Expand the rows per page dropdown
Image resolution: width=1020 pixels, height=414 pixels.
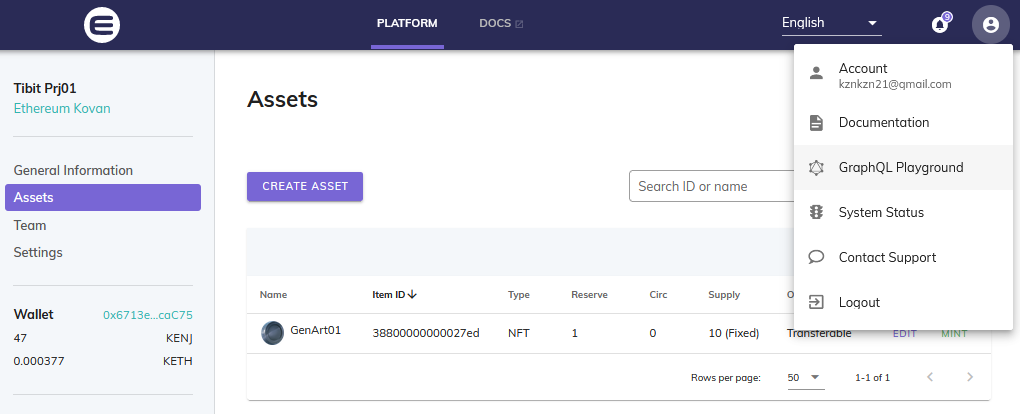coord(805,378)
